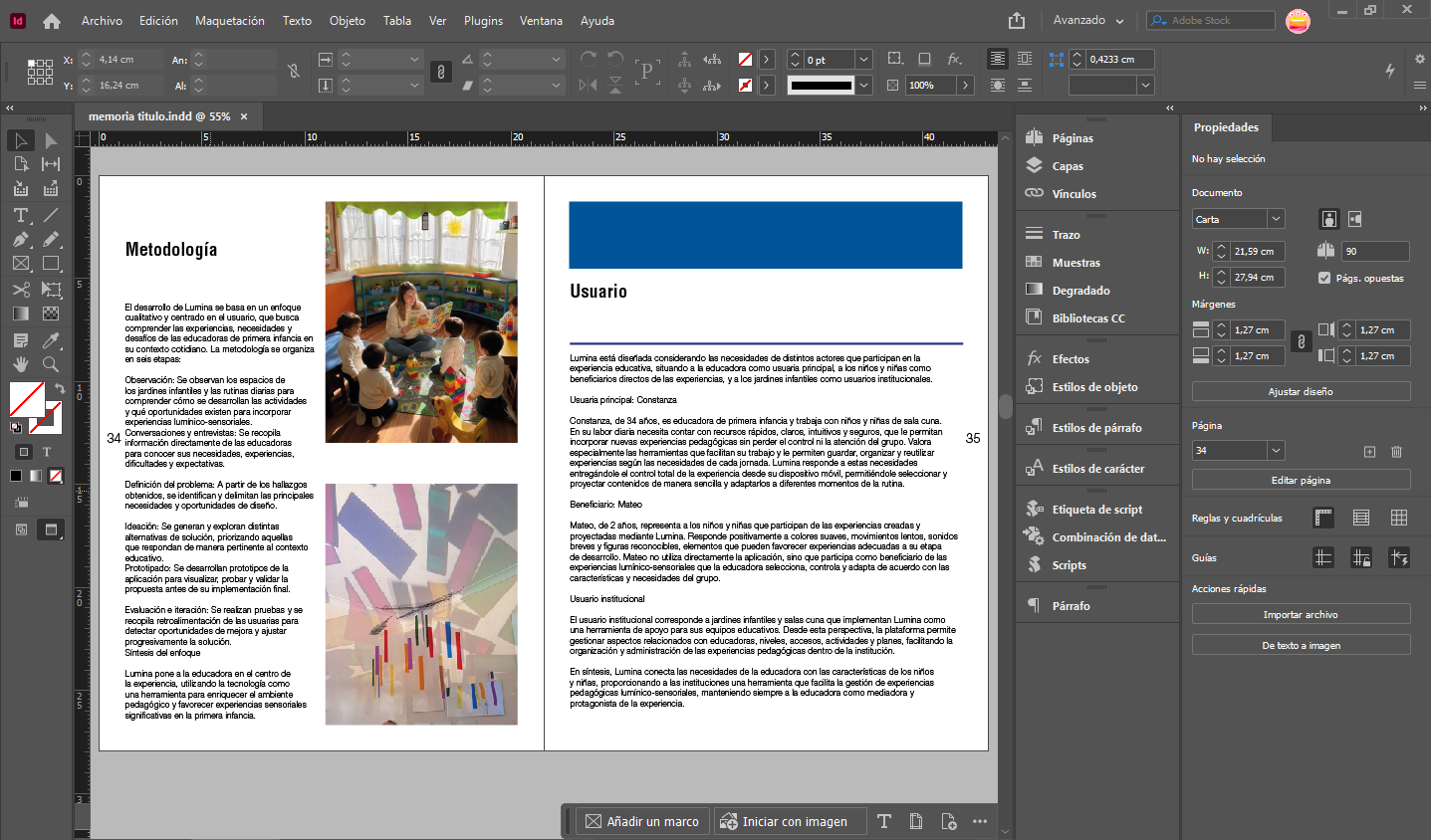Click the fill color swatch in toolbox
Viewport: 1431px width, 840px height.
click(x=27, y=399)
